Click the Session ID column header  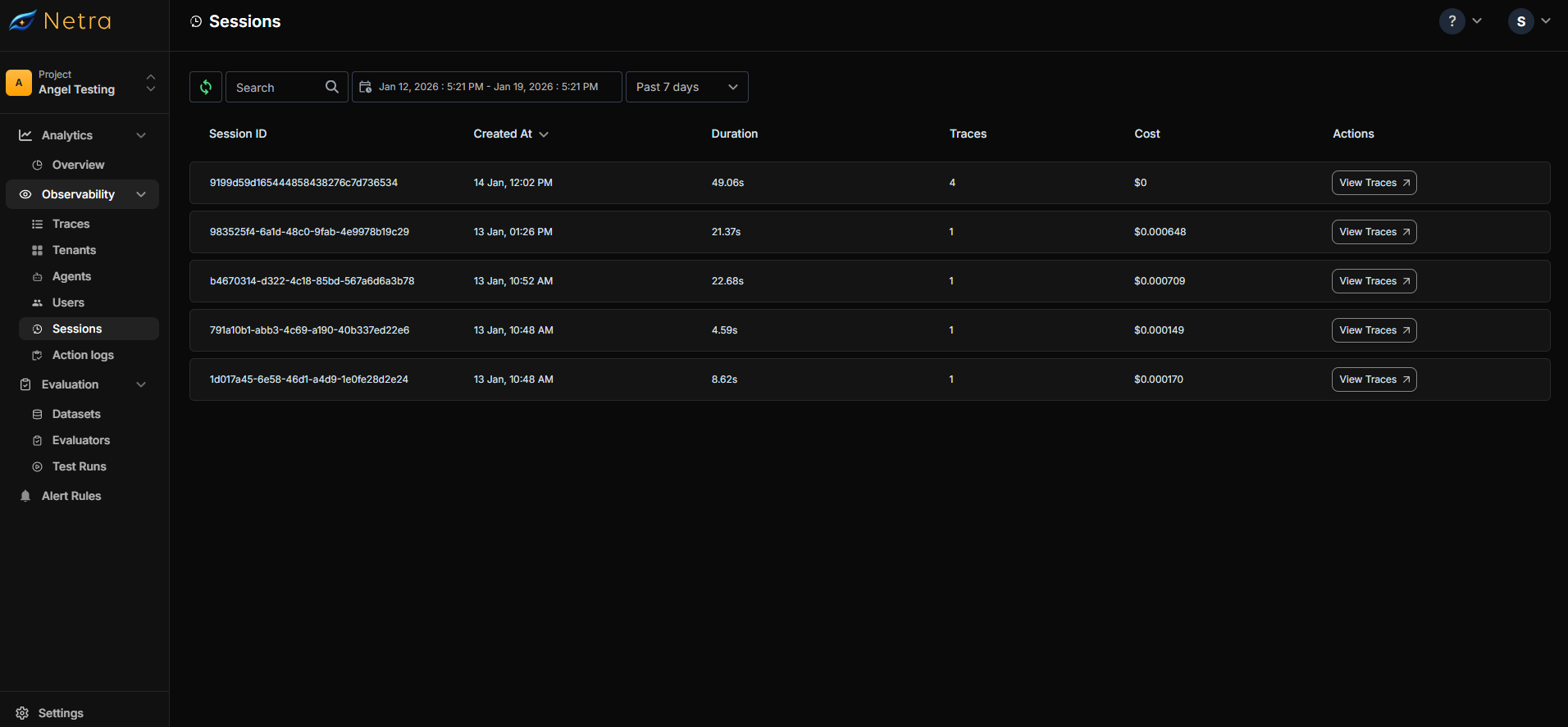click(238, 134)
